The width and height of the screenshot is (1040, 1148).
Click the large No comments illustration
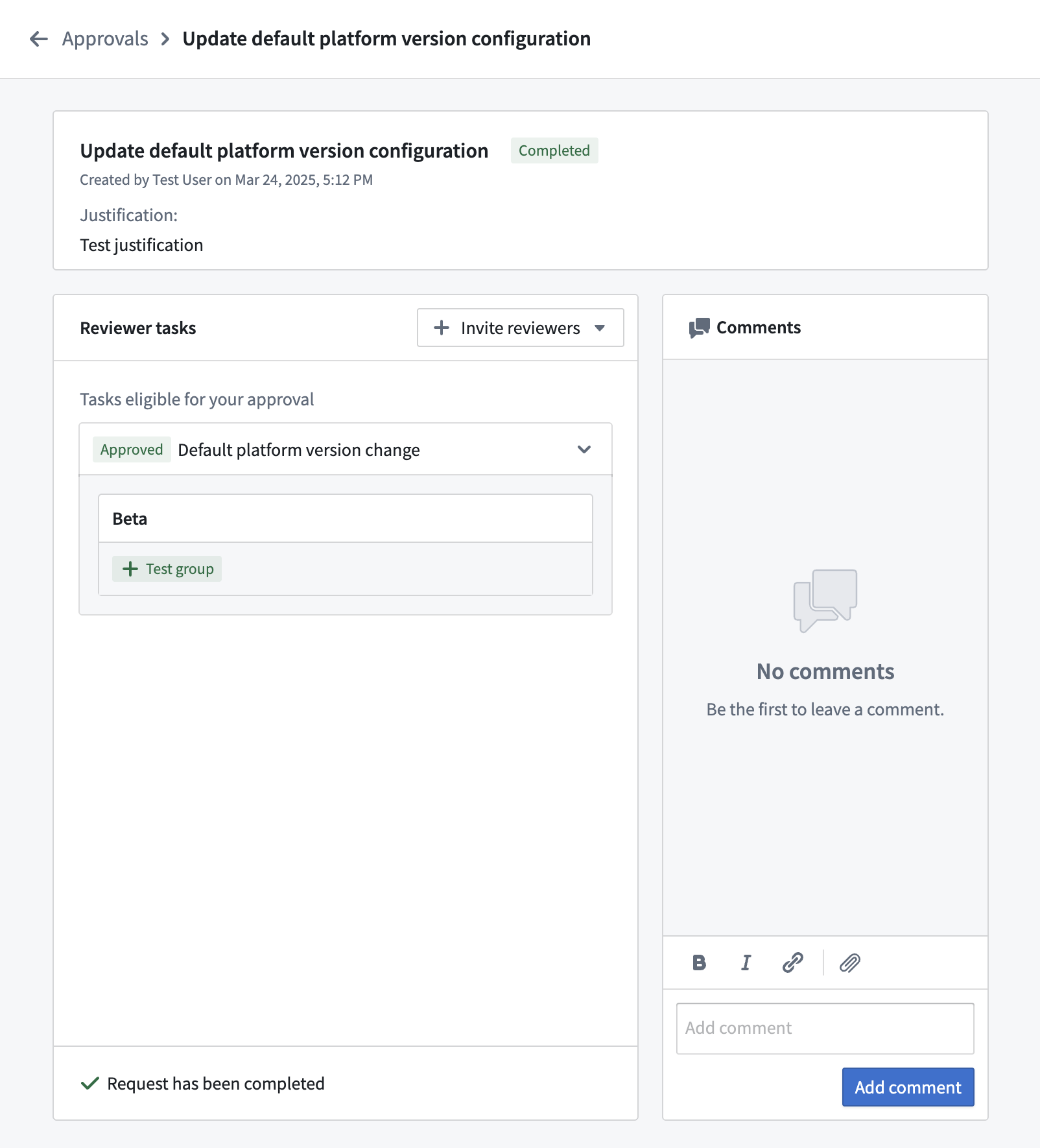click(825, 600)
